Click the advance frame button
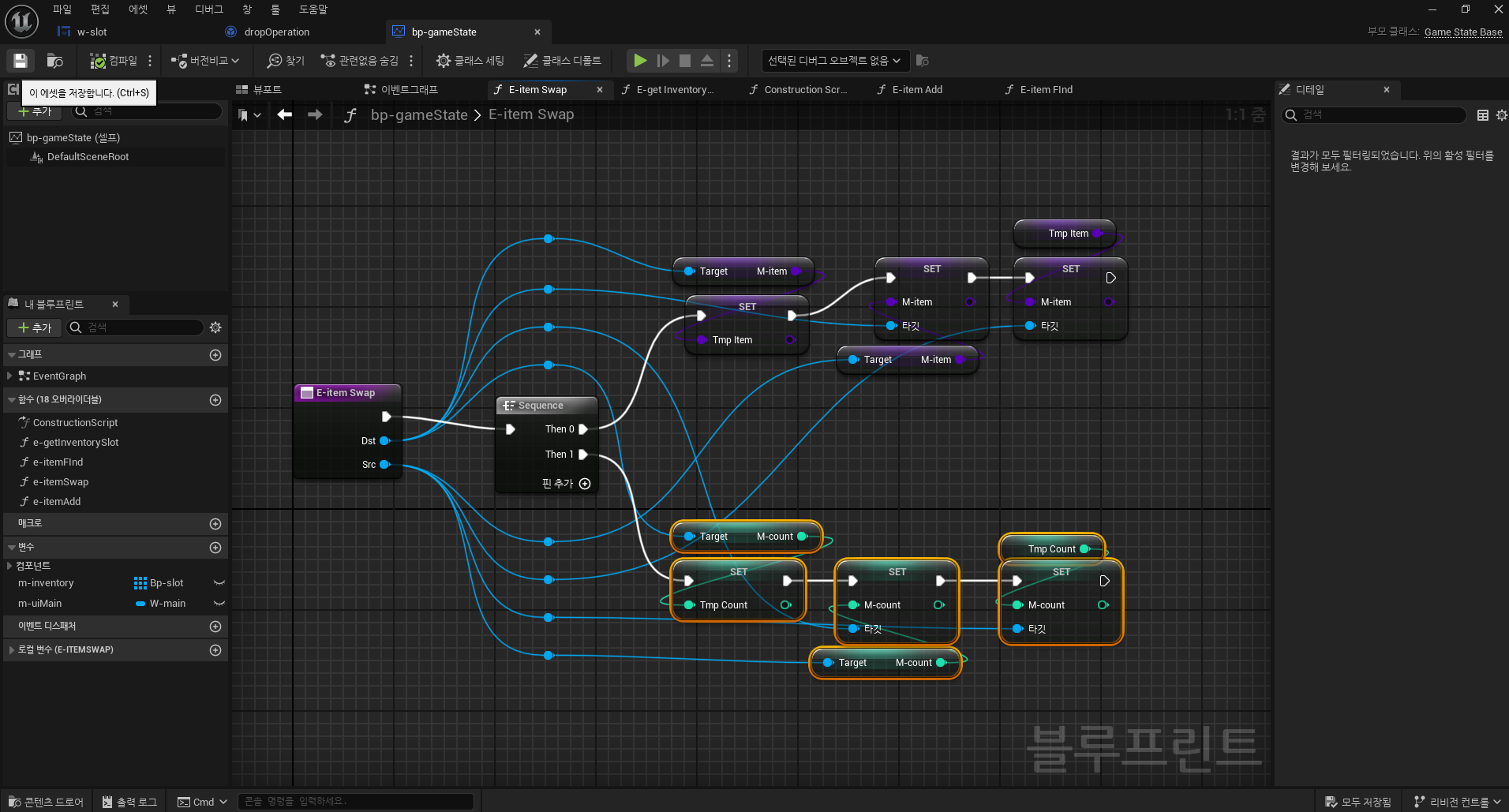 pyautogui.click(x=663, y=61)
